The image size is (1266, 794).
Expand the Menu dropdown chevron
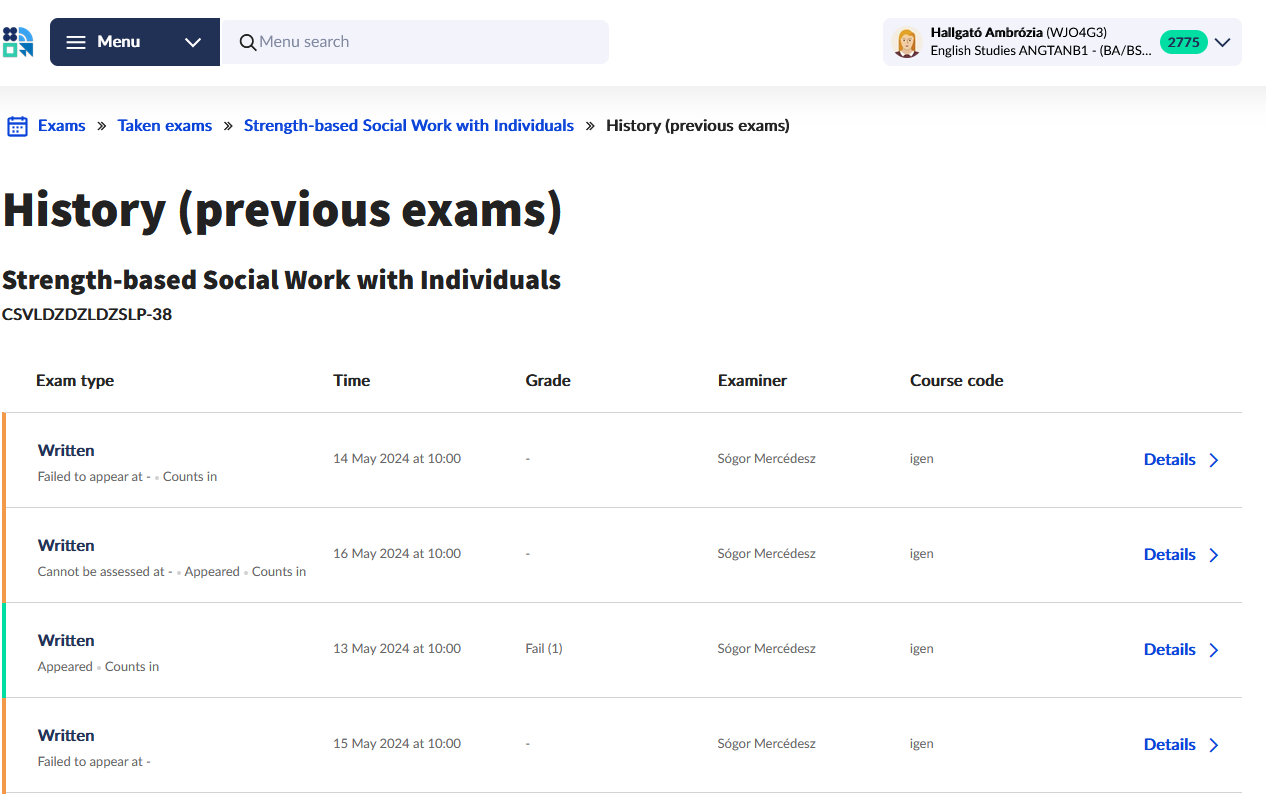click(x=193, y=42)
